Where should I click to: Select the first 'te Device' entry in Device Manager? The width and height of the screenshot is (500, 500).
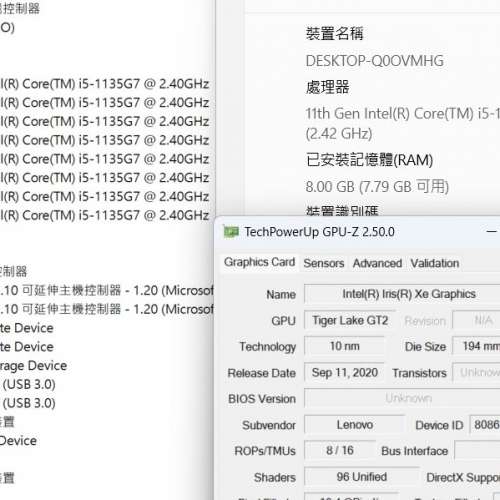click(27, 328)
